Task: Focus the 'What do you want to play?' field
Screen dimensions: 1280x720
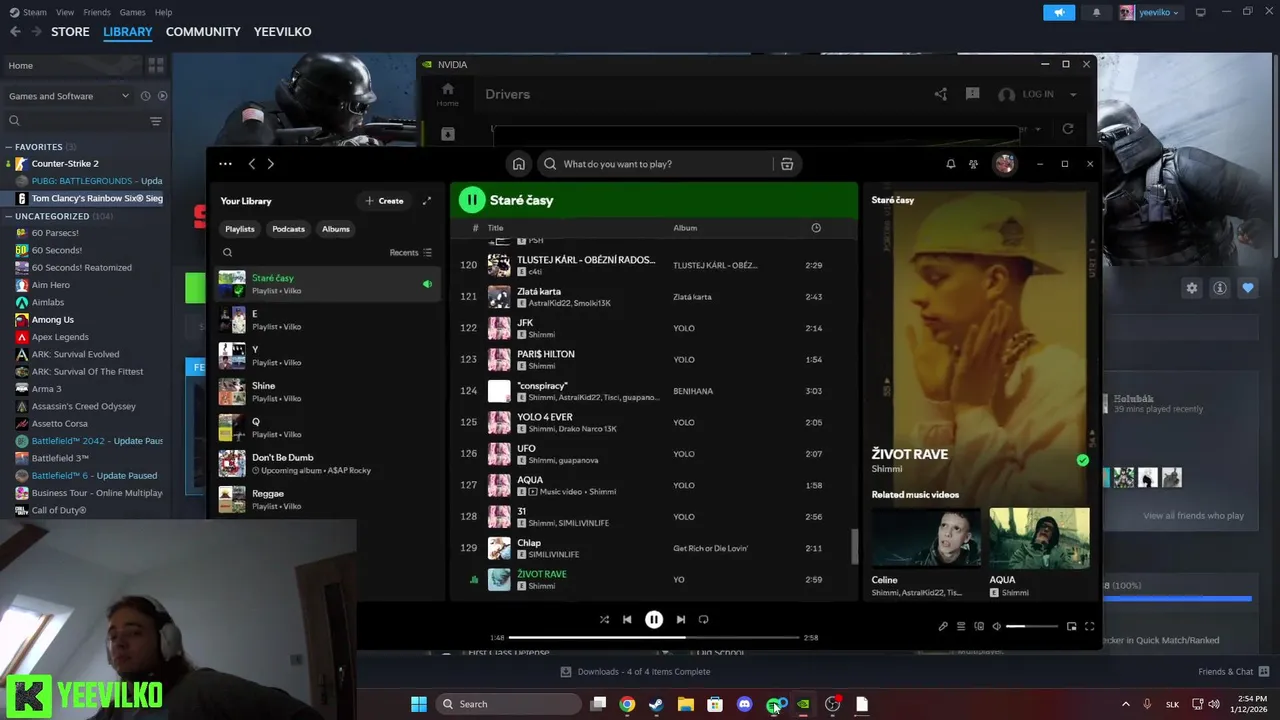Action: [x=655, y=164]
